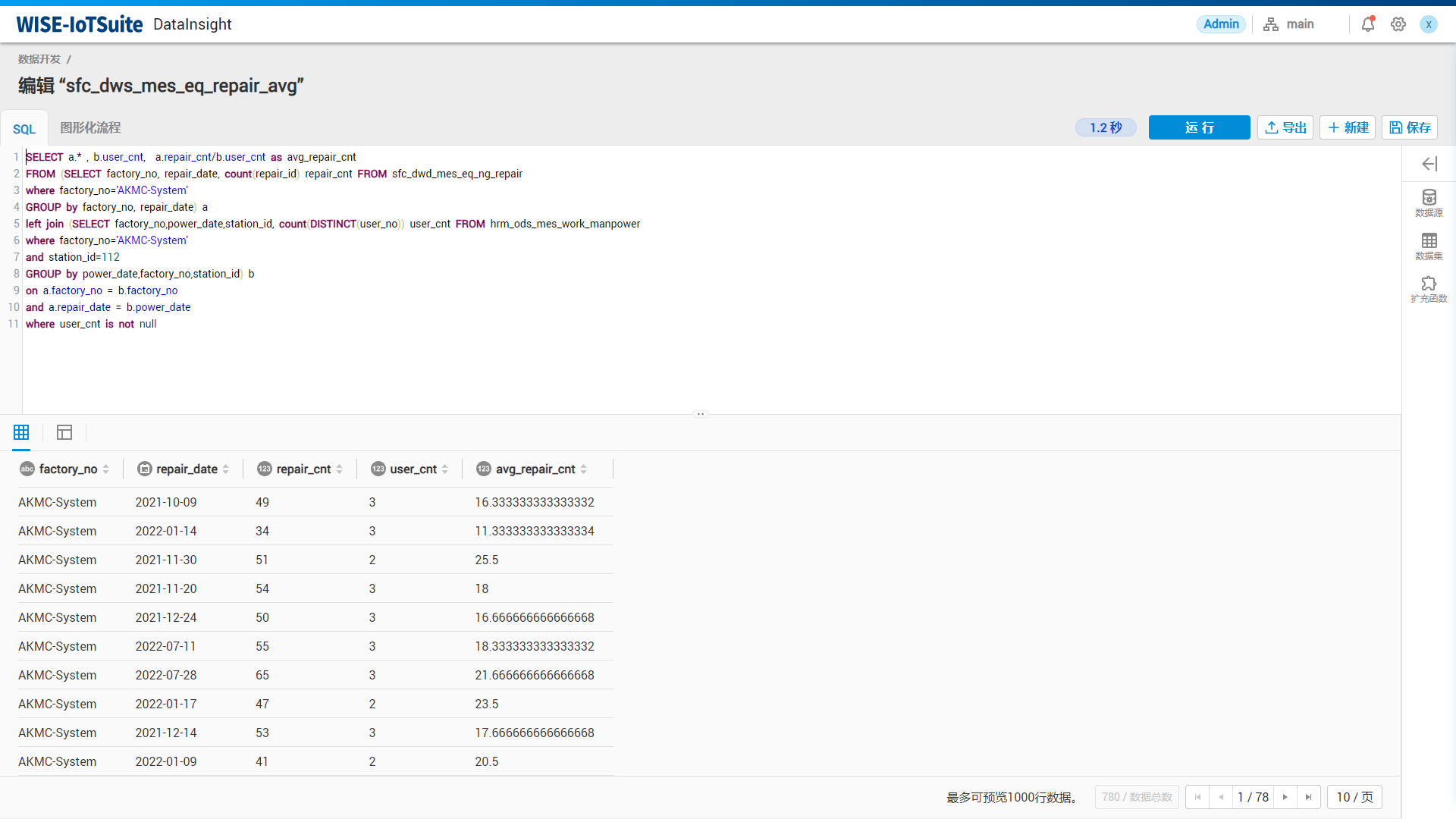
Task: Click the user avatar icon
Action: click(1428, 24)
